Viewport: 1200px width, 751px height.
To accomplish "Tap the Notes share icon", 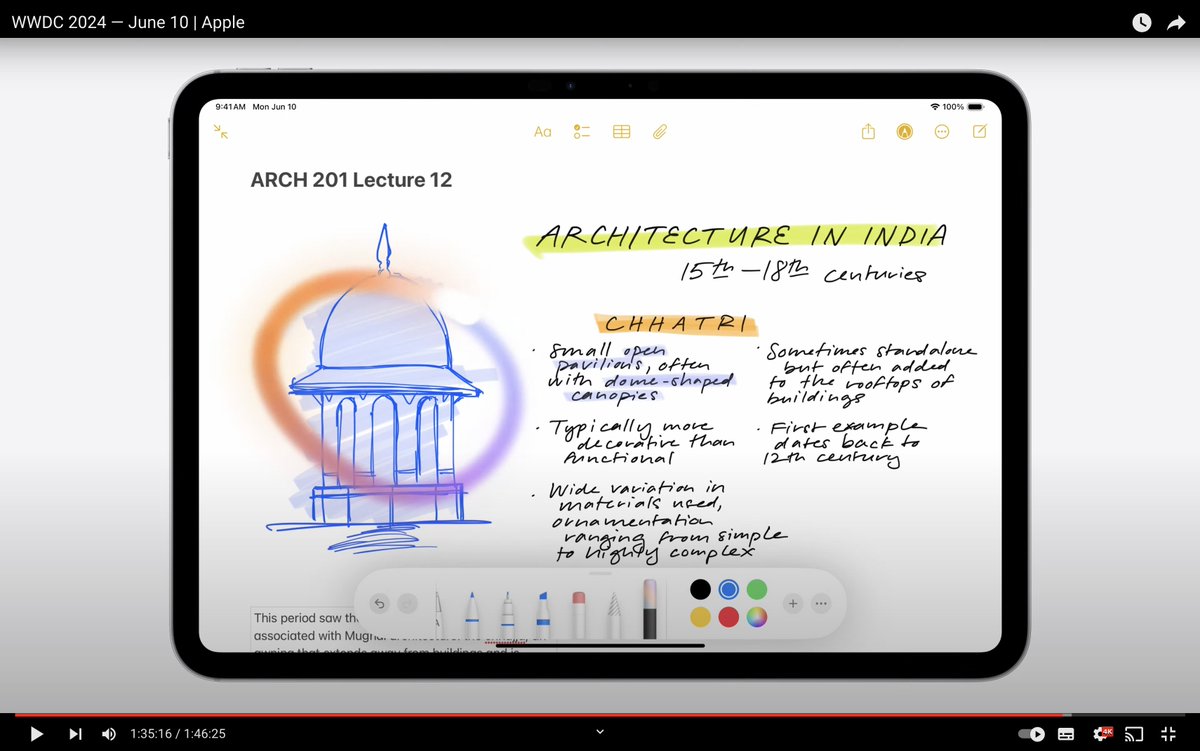I will tap(868, 131).
